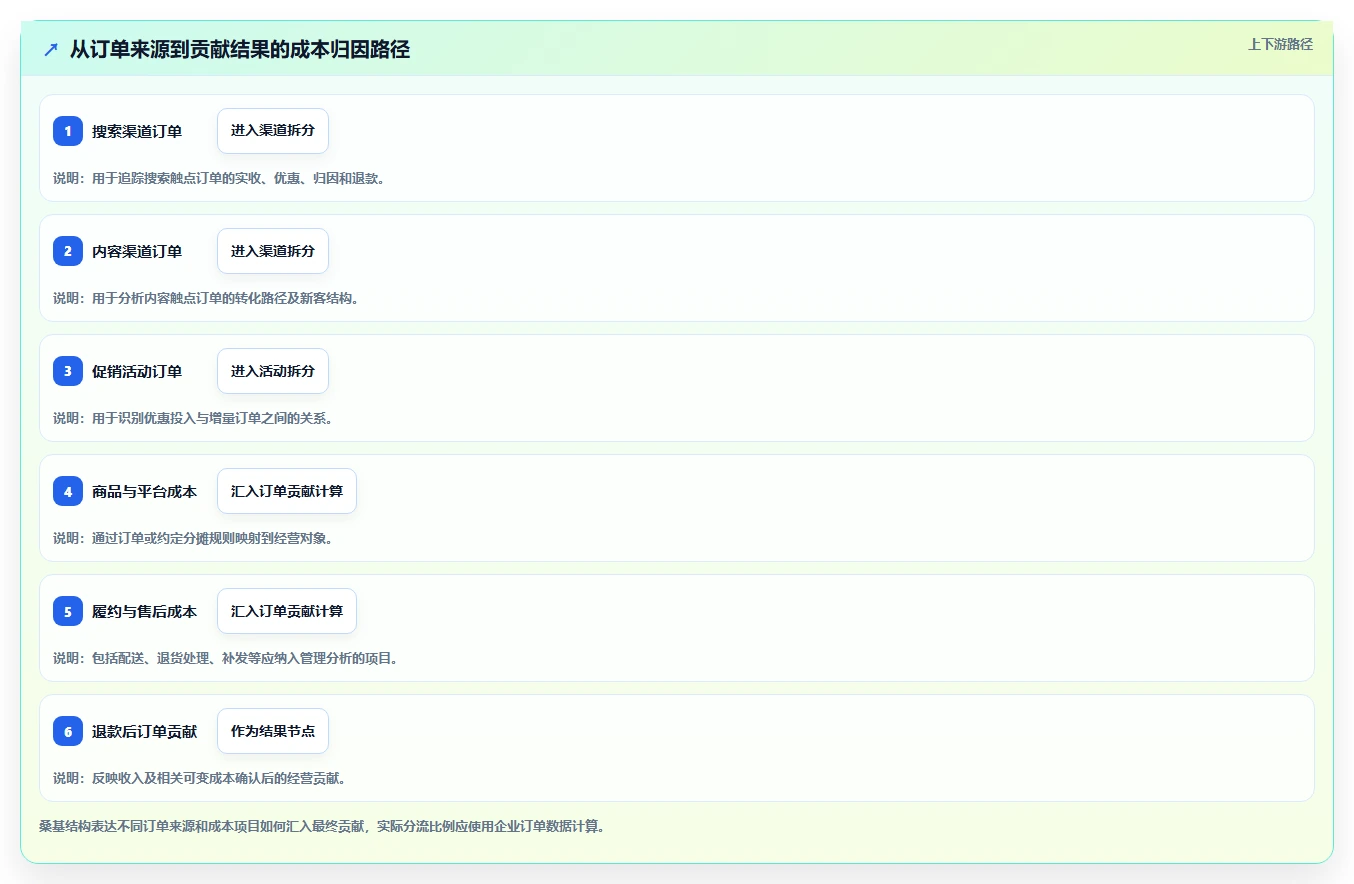Click description about 约定分摊规则
Viewport: 1354px width, 884px height.
(193, 538)
